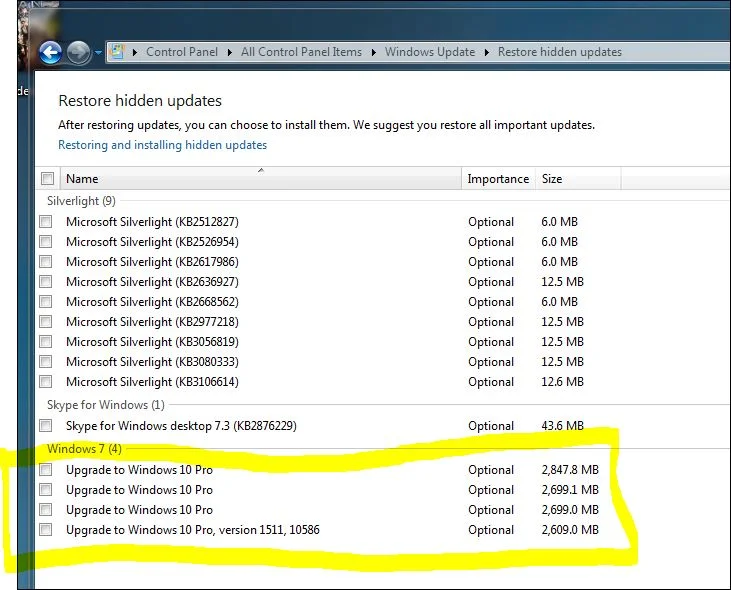Check Microsoft Silverlight (KB2636927)
This screenshot has width=731, height=590.
[46, 281]
